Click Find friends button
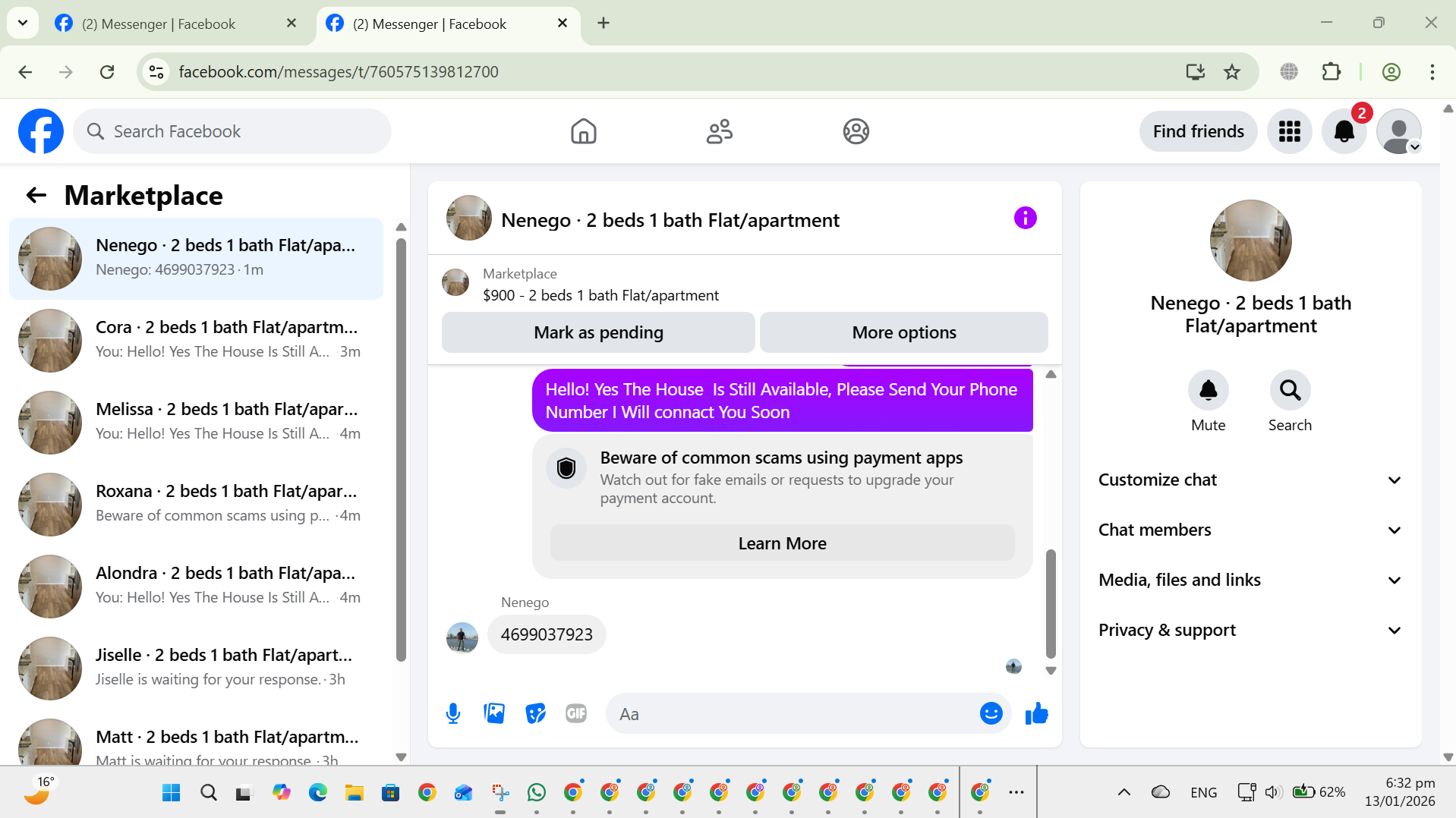 pos(1198,131)
